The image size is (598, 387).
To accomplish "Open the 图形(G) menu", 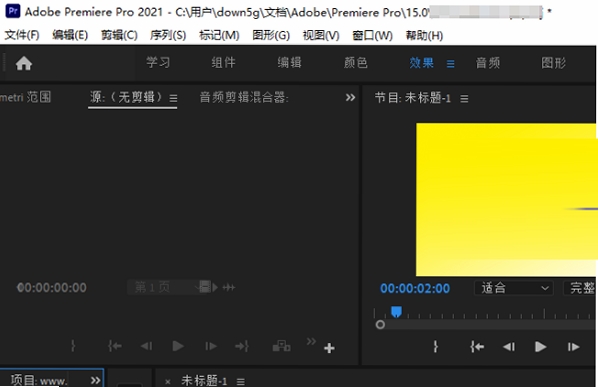I will coord(271,35).
